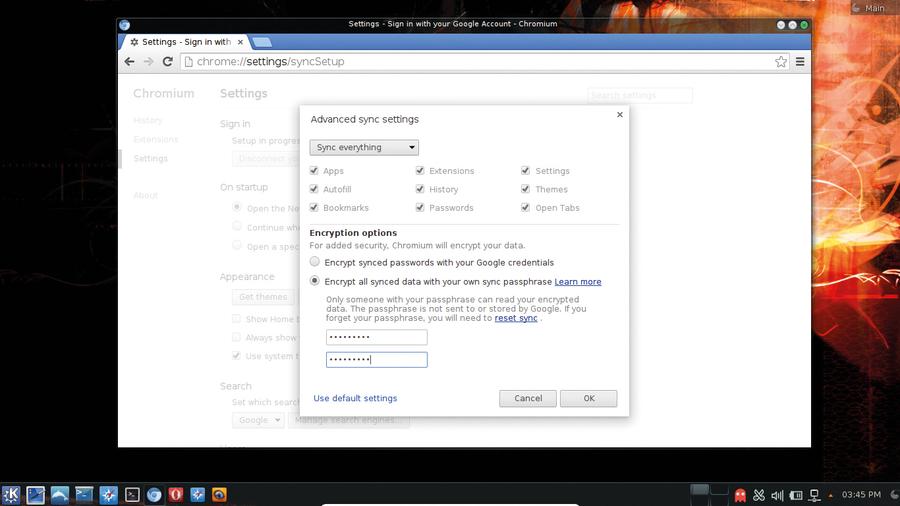Image resolution: width=900 pixels, height=506 pixels.
Task: Toggle the Themes sync checkbox
Action: (x=525, y=189)
